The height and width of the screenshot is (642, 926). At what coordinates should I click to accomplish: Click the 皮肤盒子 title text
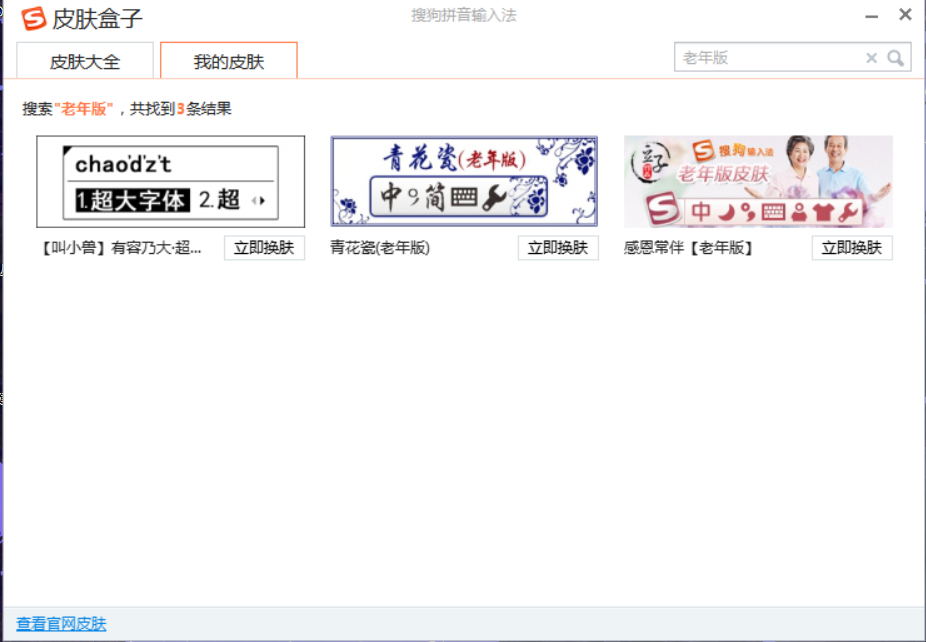pos(97,19)
